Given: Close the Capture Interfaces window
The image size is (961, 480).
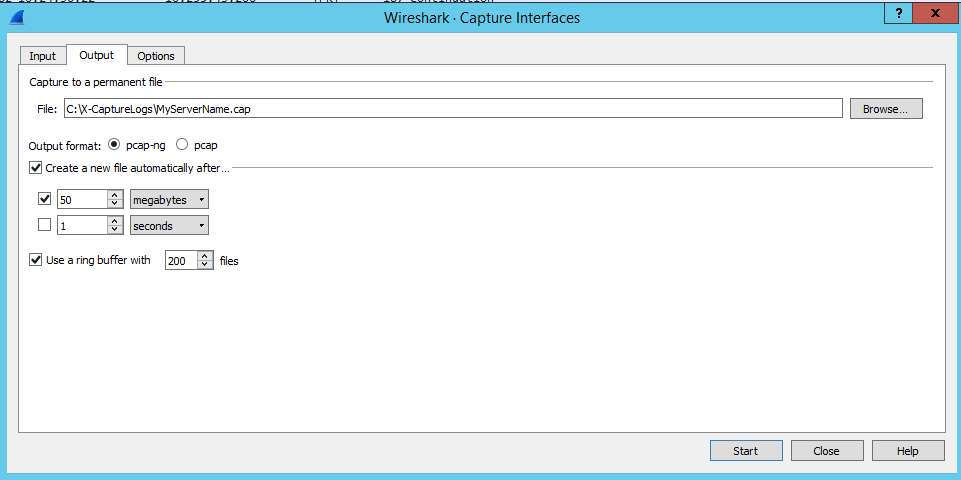Looking at the screenshot, I should (935, 14).
